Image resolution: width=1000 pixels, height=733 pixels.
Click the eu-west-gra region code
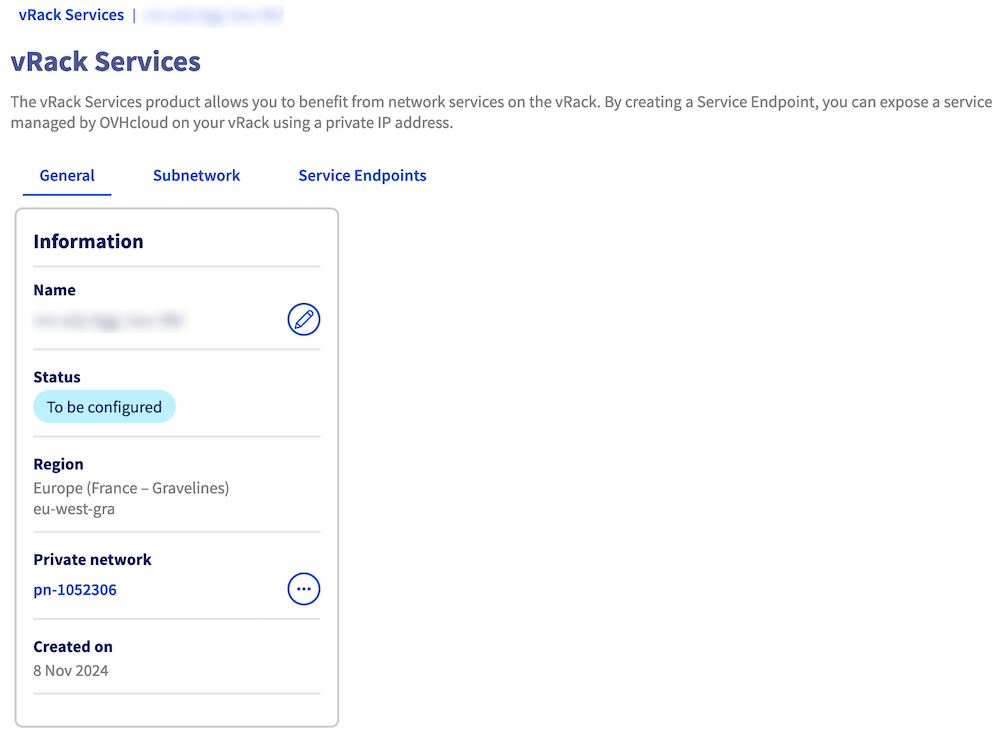point(75,509)
